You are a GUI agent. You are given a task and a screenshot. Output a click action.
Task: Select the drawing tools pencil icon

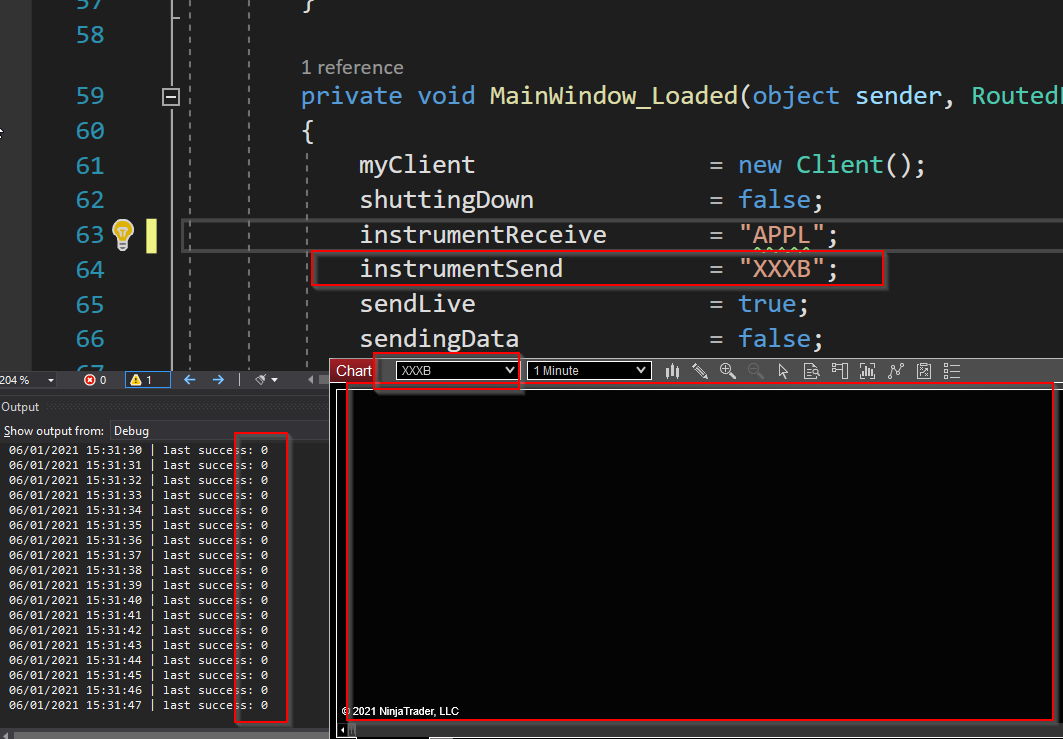click(x=700, y=371)
